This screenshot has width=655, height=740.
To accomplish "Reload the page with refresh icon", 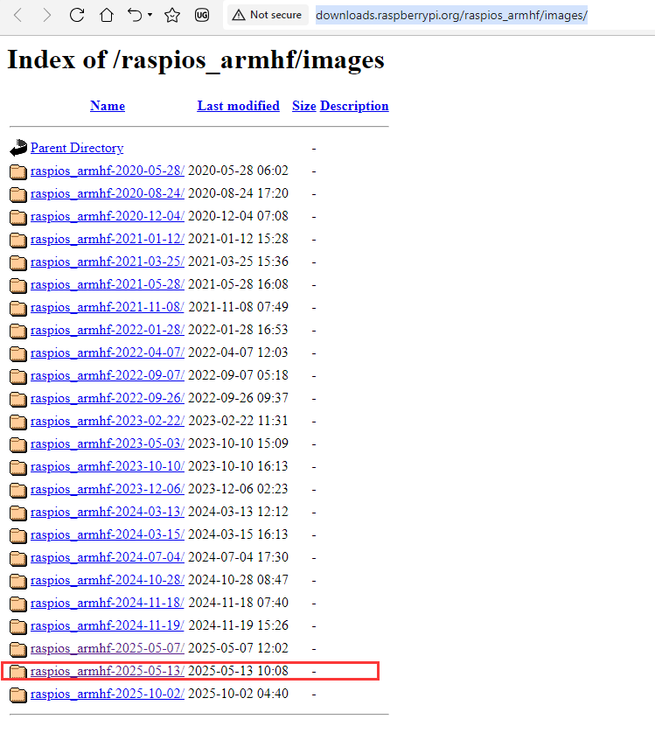I will click(x=77, y=15).
